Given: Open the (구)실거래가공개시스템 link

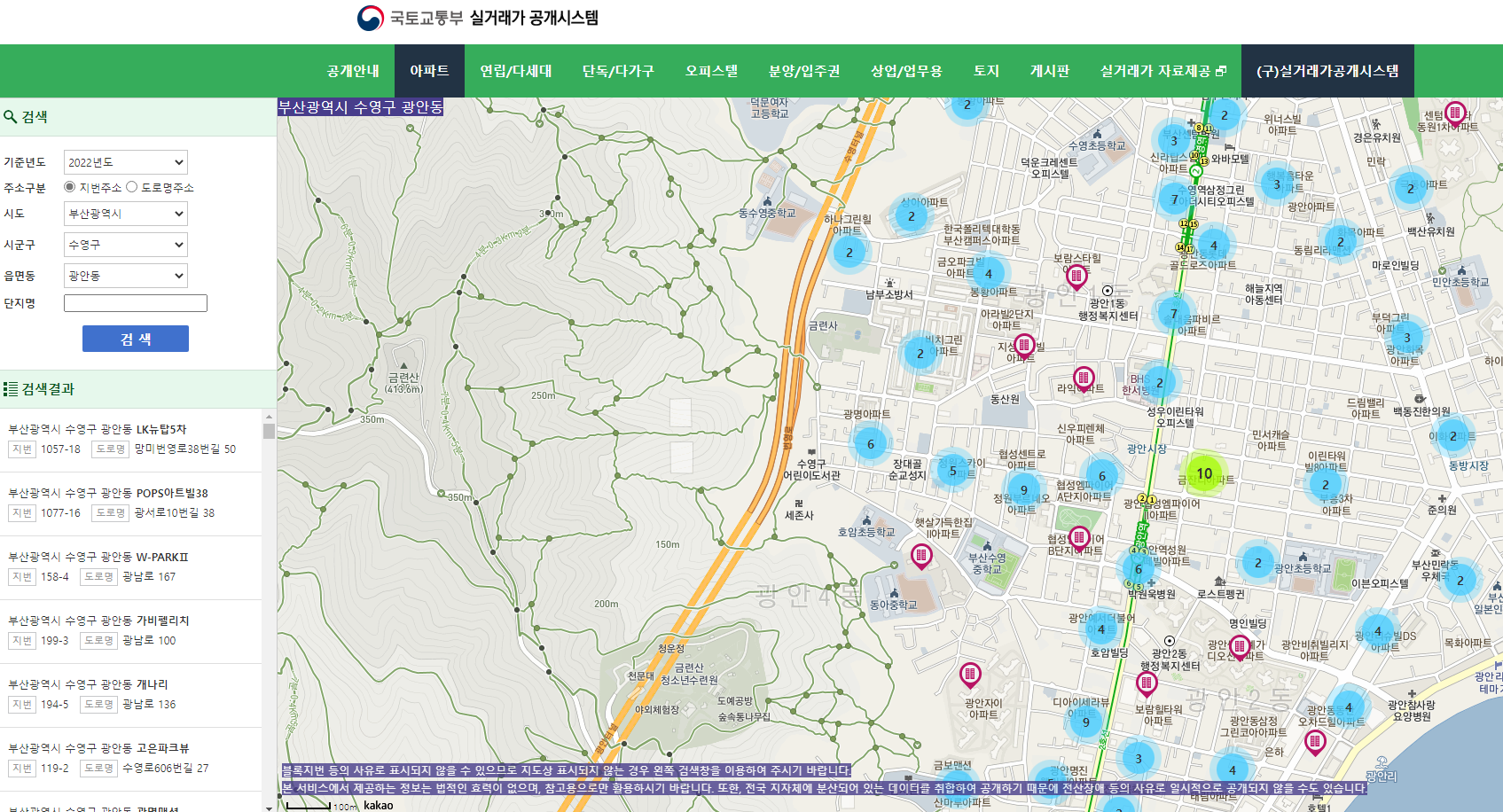Looking at the screenshot, I should (1327, 71).
